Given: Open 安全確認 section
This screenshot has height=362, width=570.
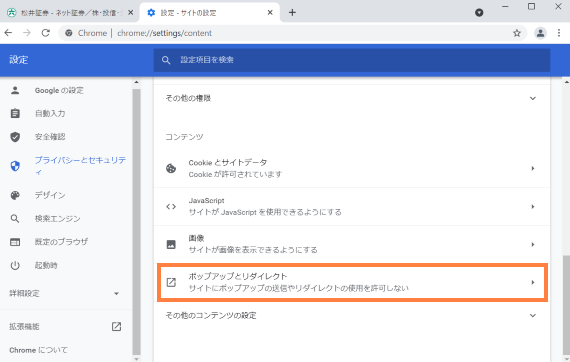Looking at the screenshot, I should tap(50, 137).
